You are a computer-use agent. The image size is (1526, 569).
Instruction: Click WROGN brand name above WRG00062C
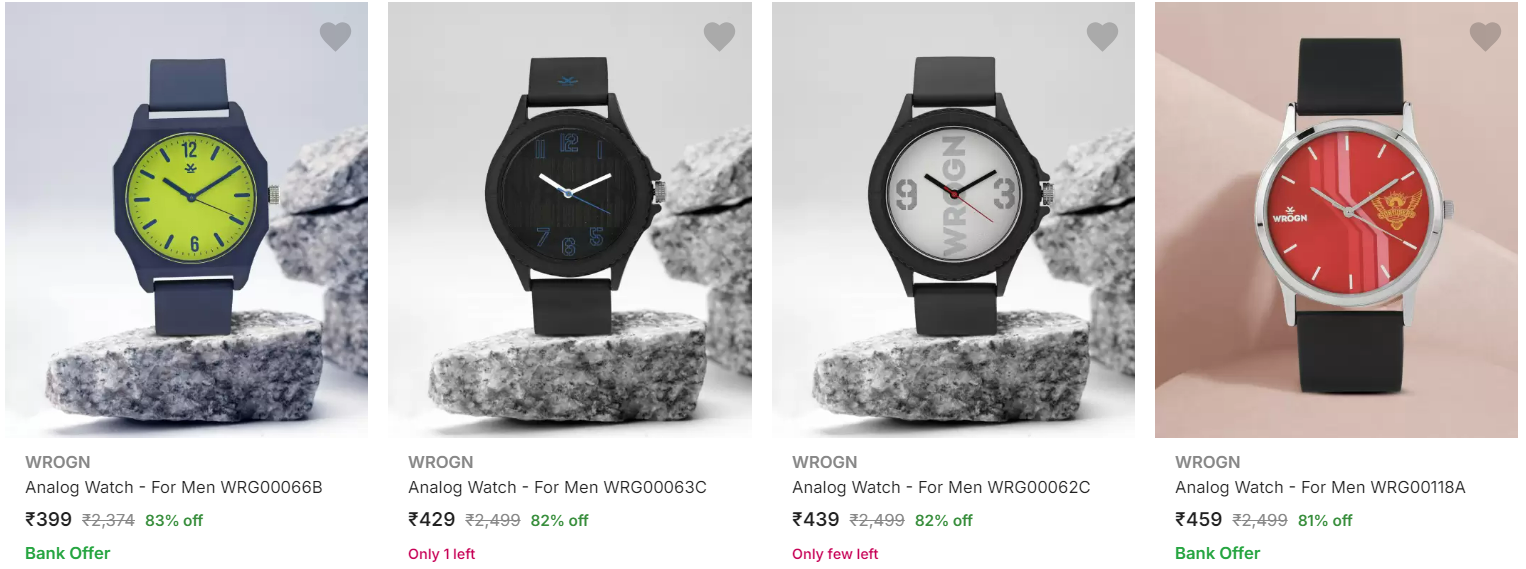pyautogui.click(x=825, y=462)
